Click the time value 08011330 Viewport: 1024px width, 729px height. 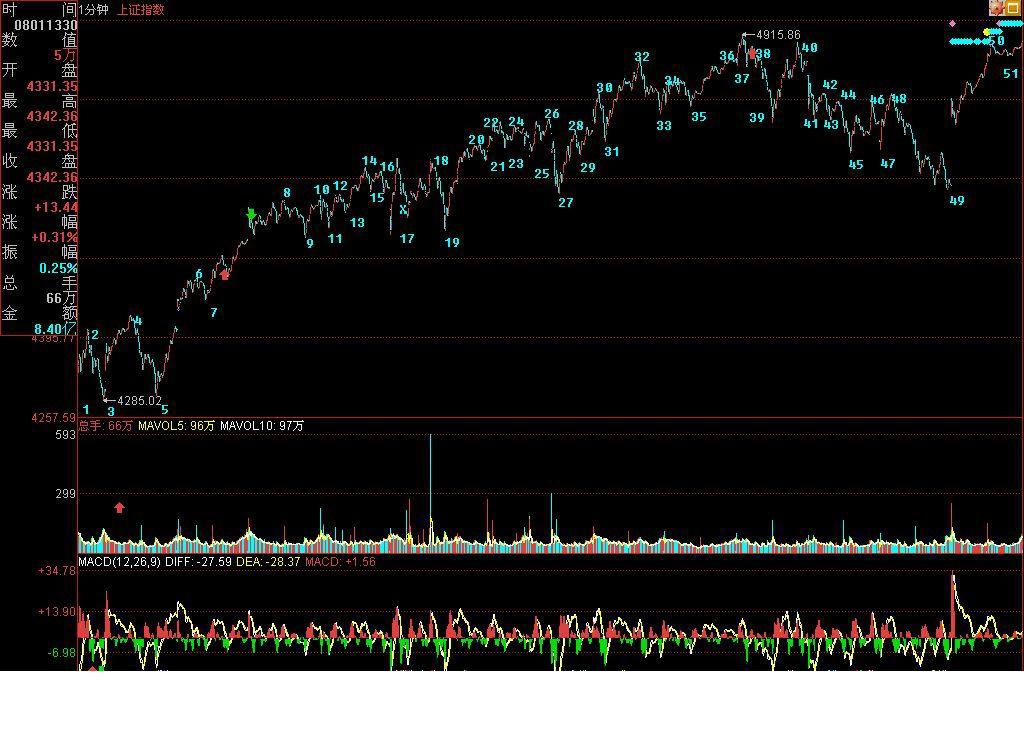pos(46,25)
